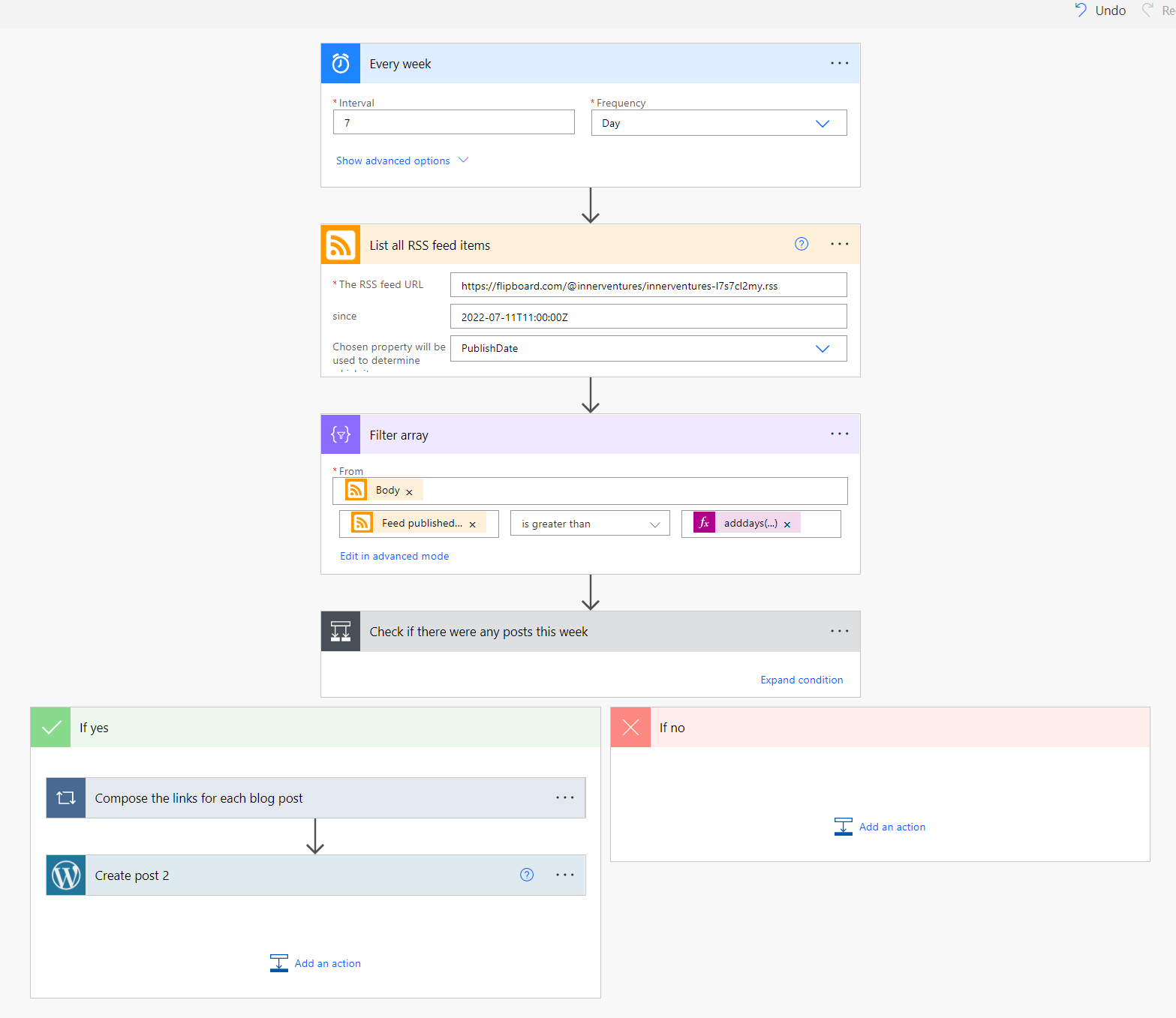Open help for Create post 2 action
This screenshot has width=1176, height=1018.
pos(527,875)
